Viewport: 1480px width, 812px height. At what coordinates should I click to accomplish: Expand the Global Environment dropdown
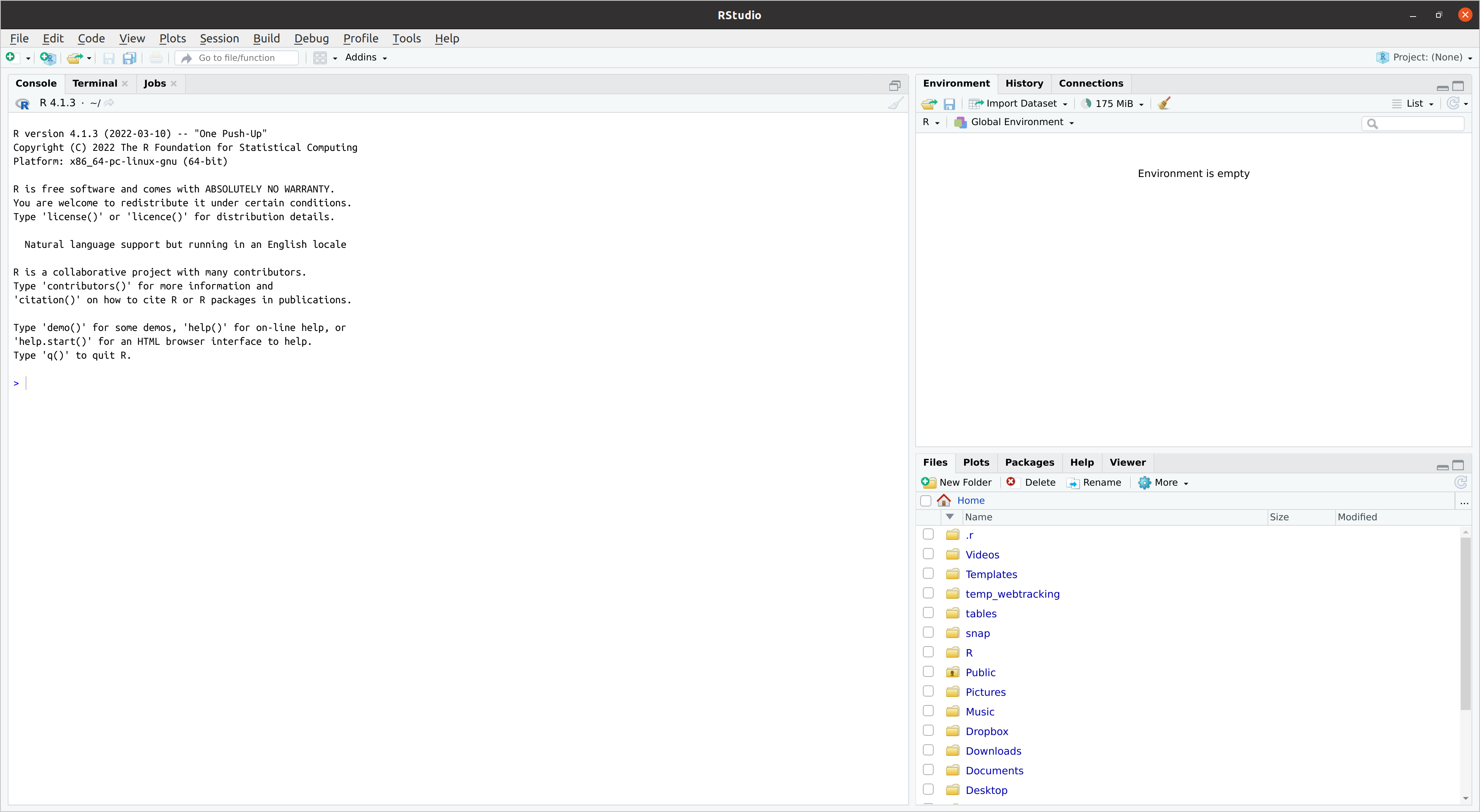[x=1016, y=122]
